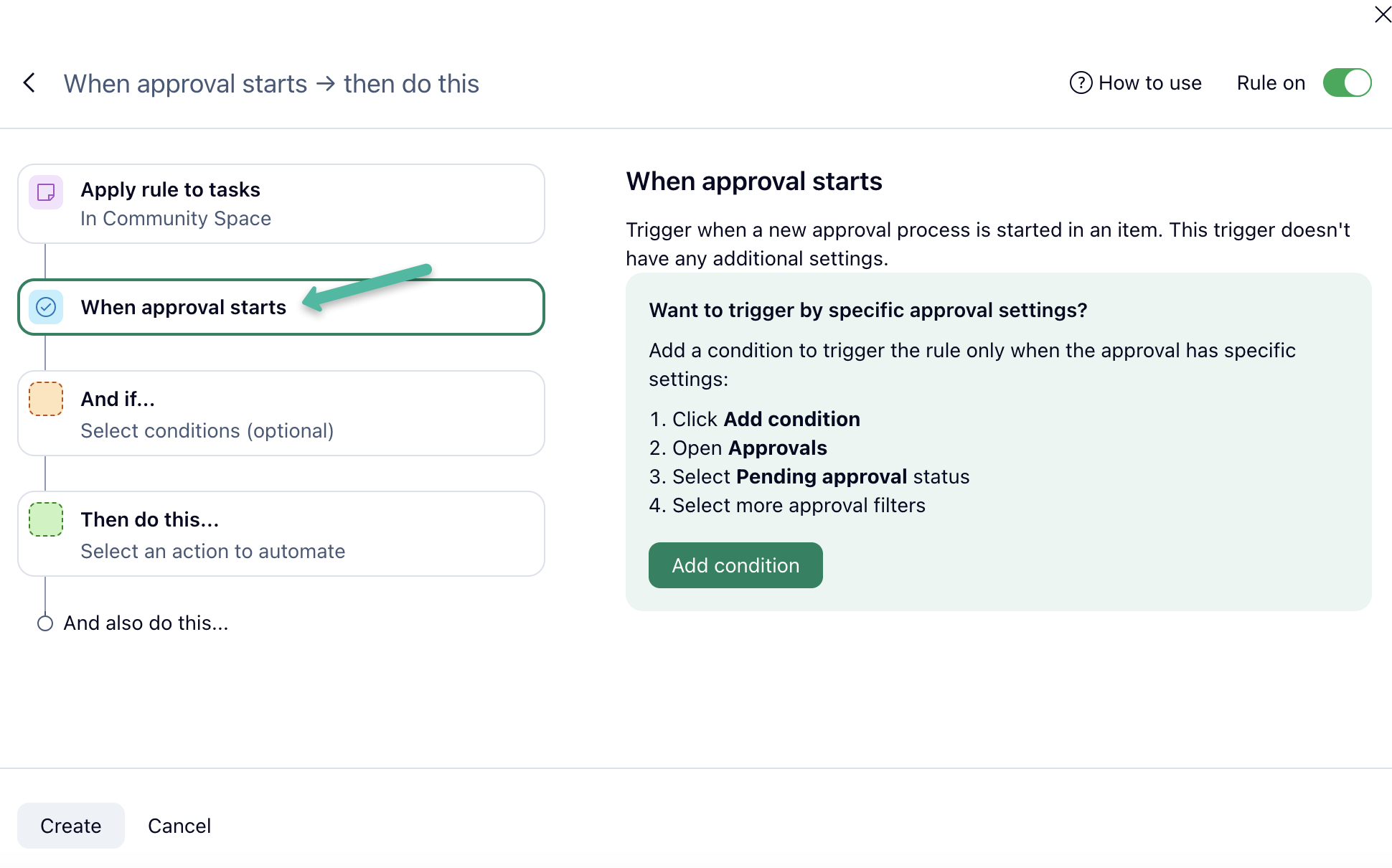
Task: Click the orange dashed condition icon
Action: pyautogui.click(x=46, y=399)
